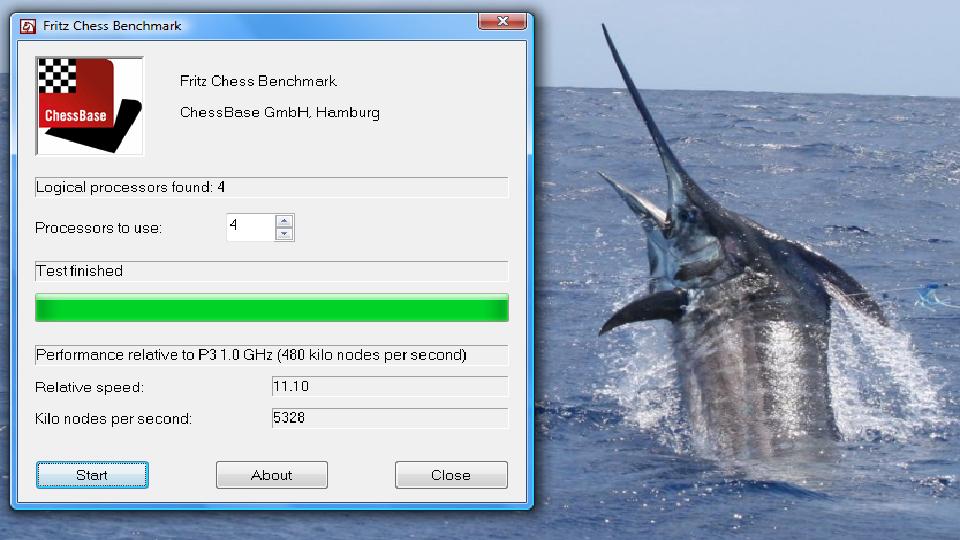This screenshot has height=540, width=960.
Task: Start the benchmark test
Action: (x=92, y=475)
